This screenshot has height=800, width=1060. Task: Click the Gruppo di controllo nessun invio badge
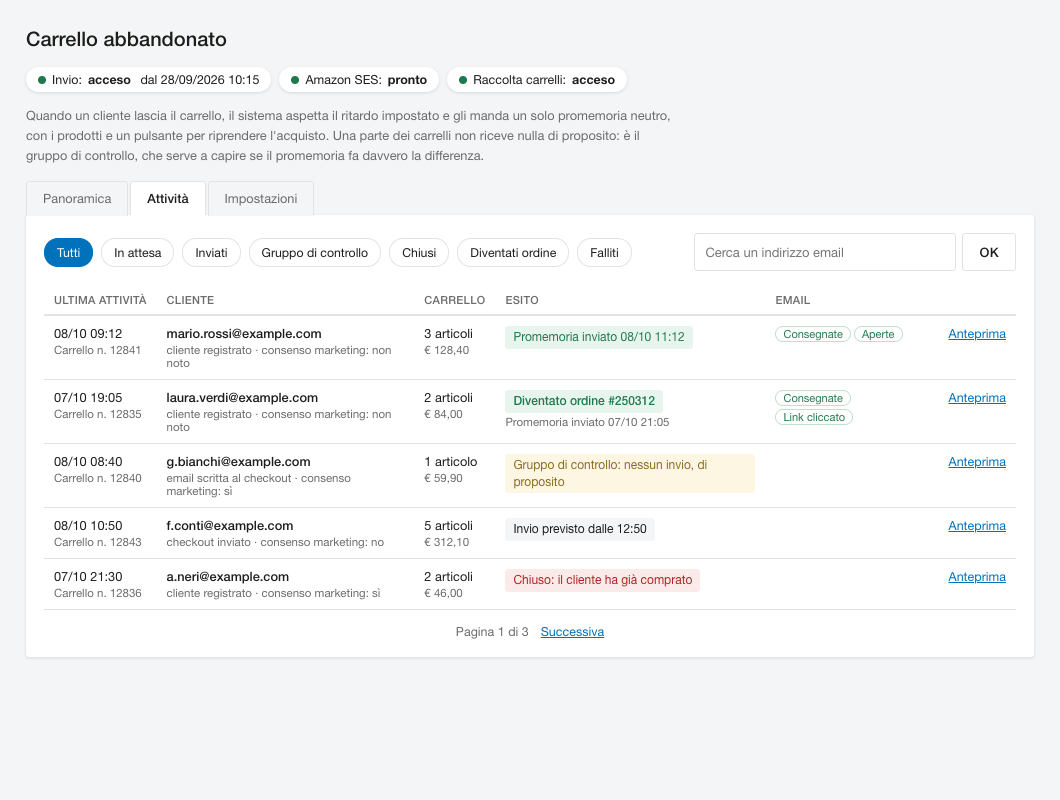pyautogui.click(x=630, y=473)
